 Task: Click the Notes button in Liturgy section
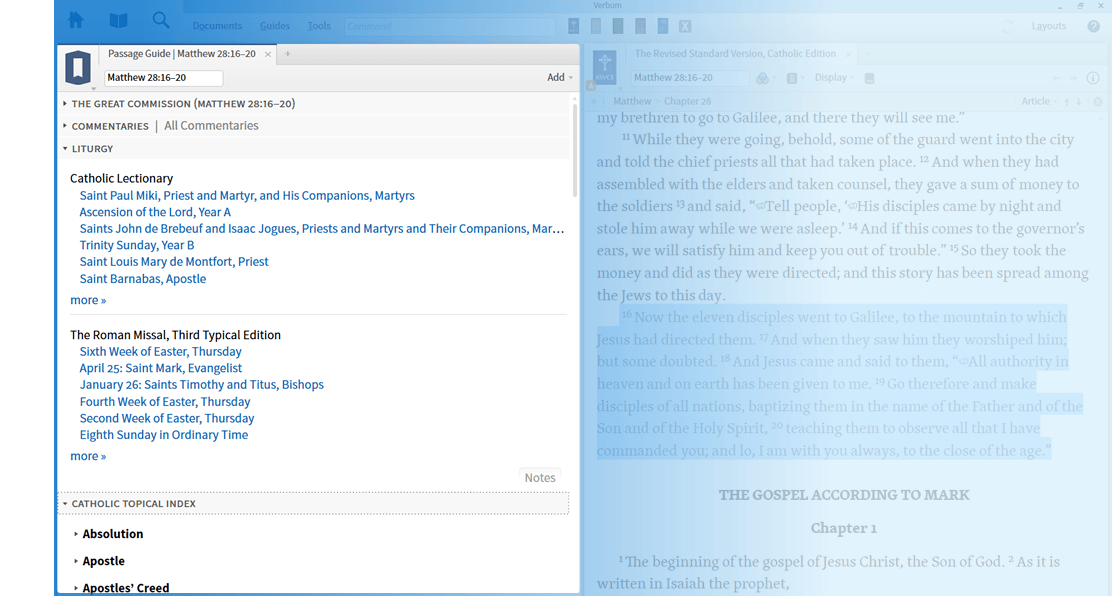(540, 478)
